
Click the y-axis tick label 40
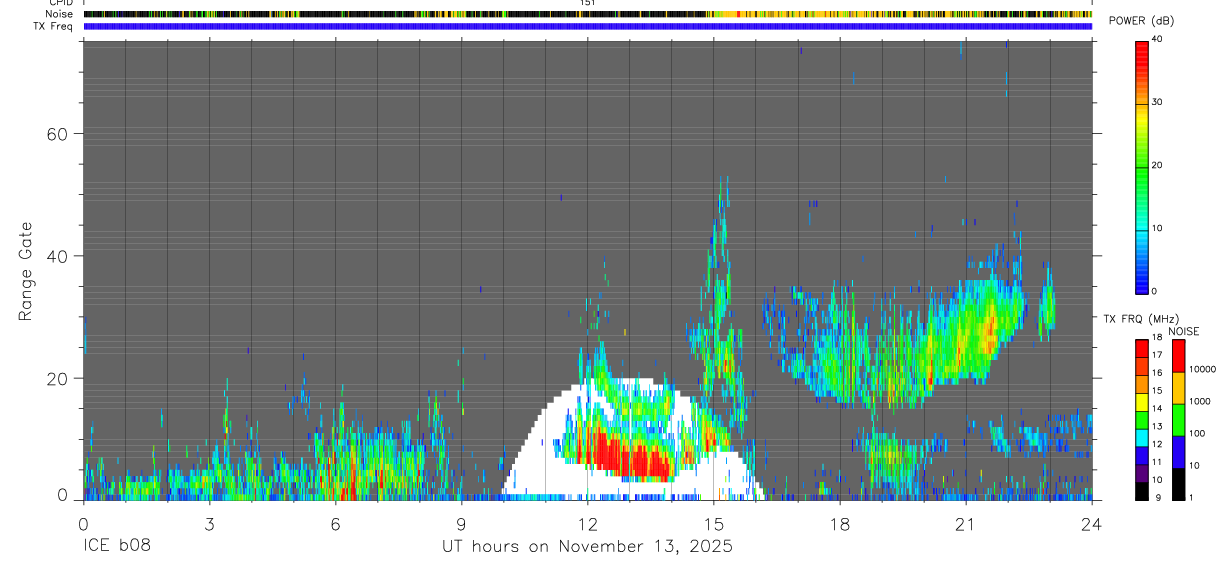click(x=56, y=256)
